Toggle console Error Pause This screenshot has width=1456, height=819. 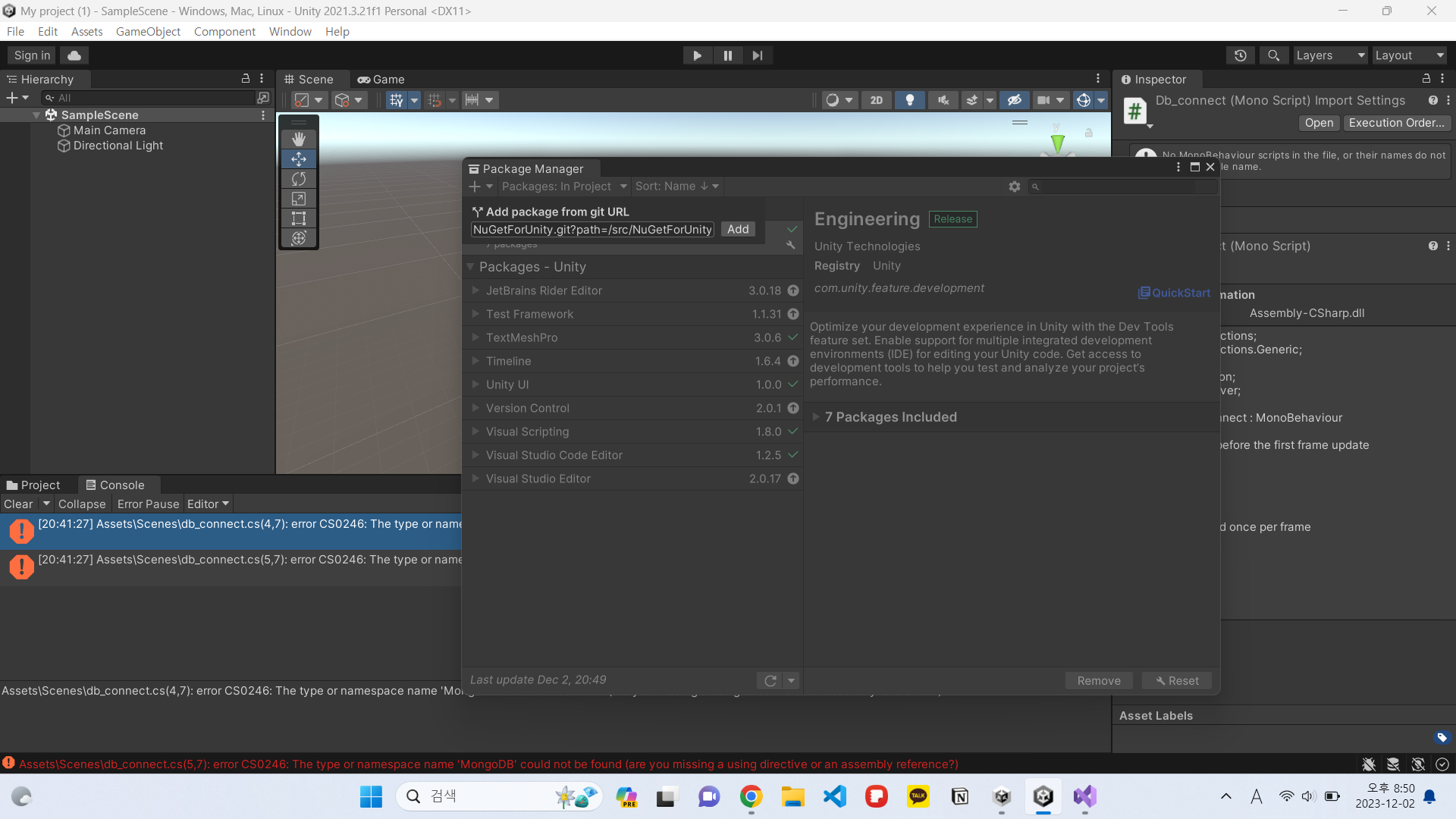148,504
